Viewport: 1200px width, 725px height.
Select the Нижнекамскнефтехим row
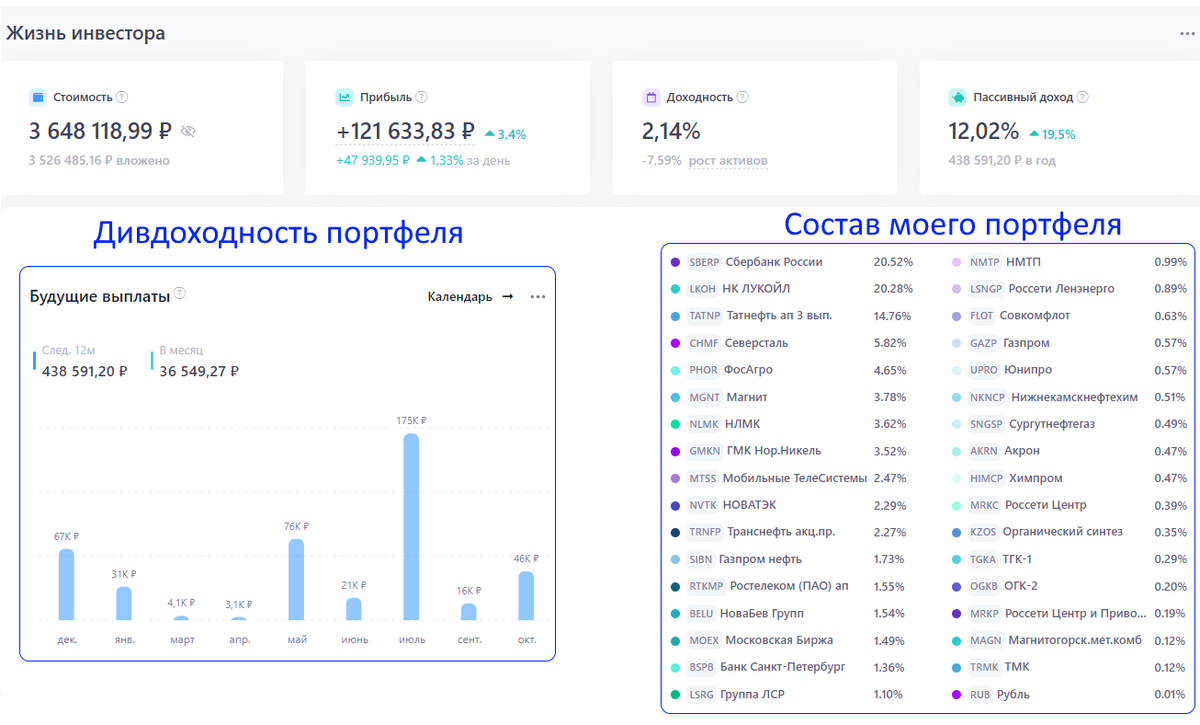1068,397
